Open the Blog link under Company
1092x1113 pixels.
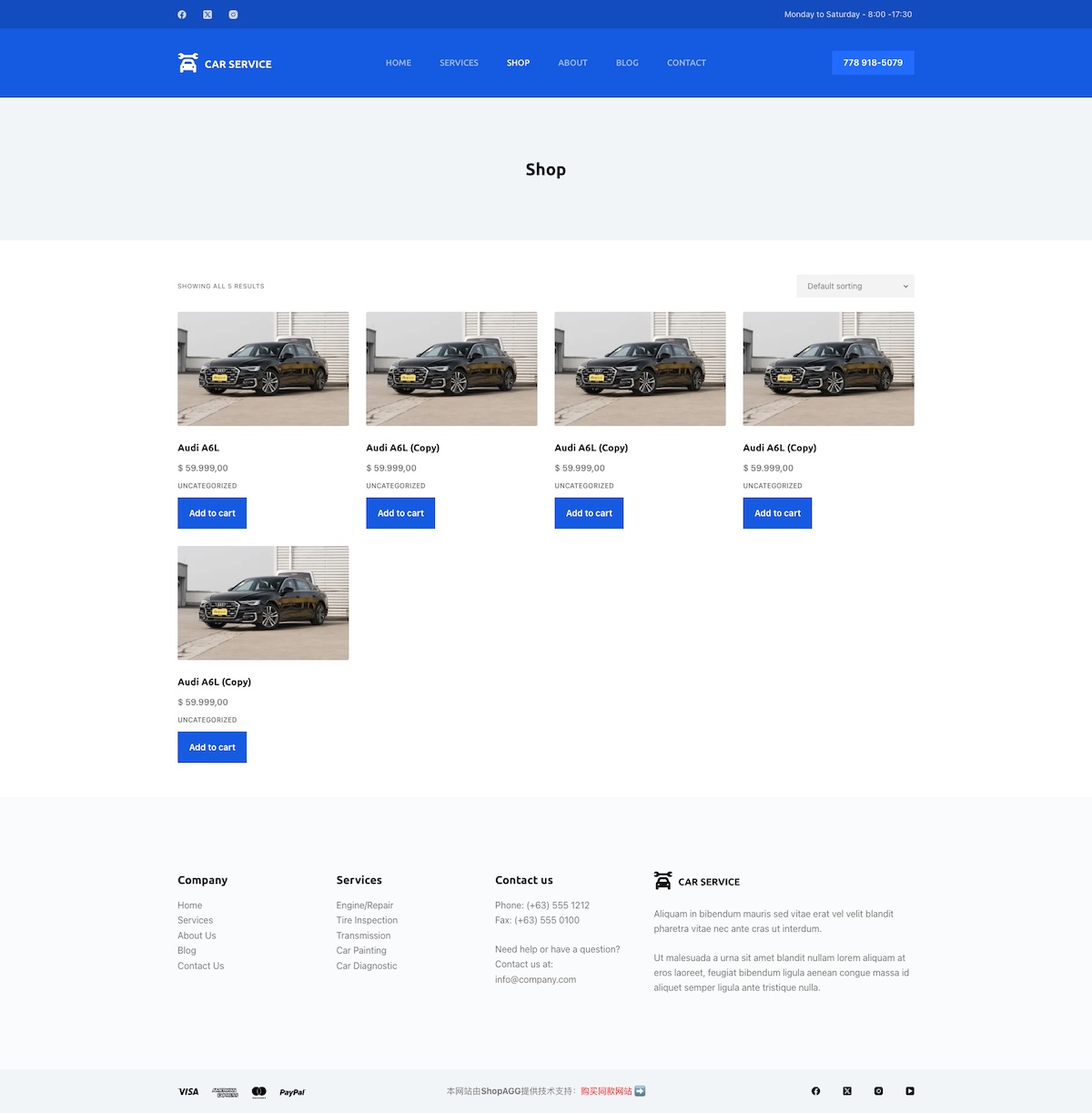187,950
